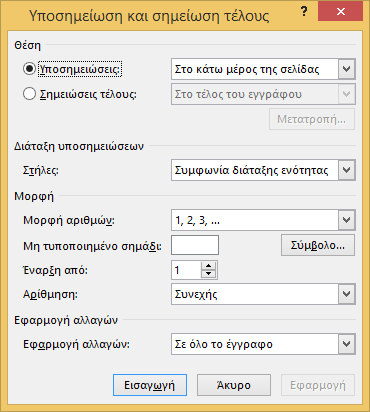Click the help question mark icon
370x412 pixels.
click(x=304, y=12)
